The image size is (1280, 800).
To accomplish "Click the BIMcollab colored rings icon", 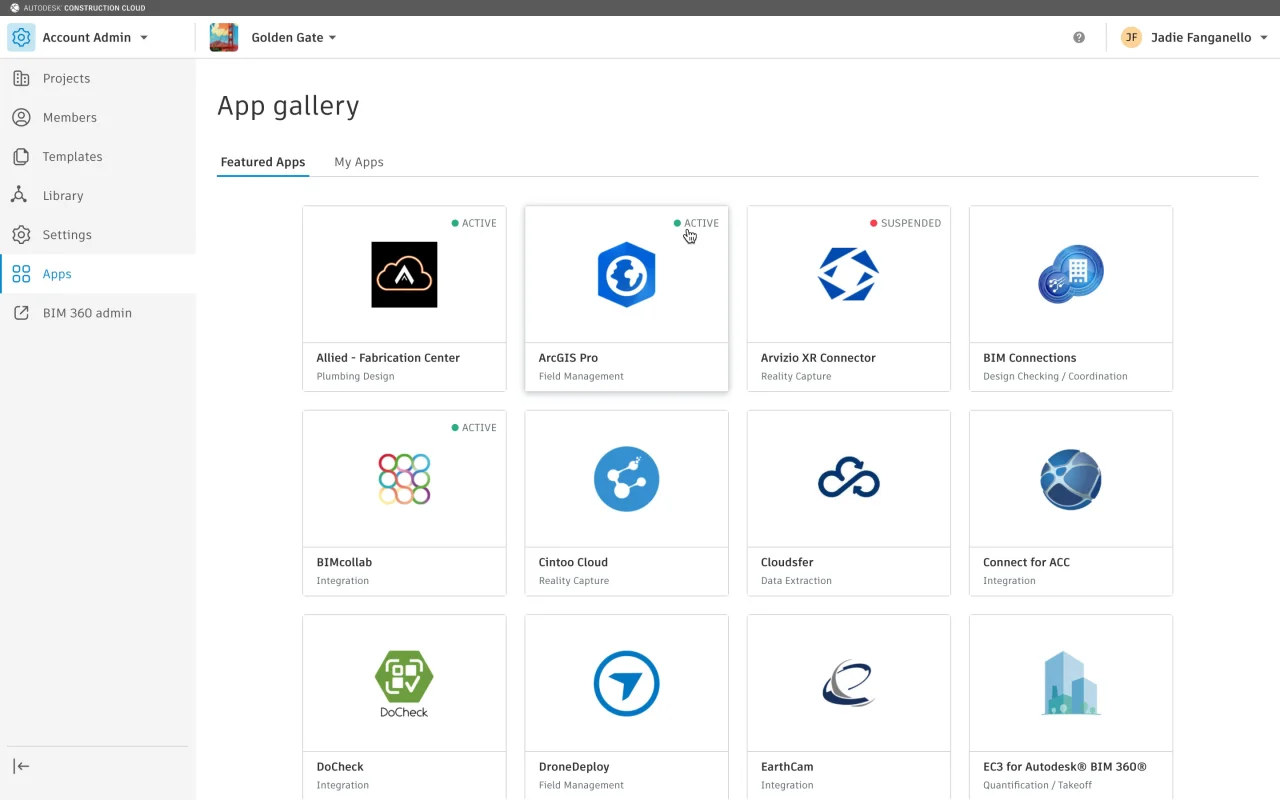I will (404, 479).
